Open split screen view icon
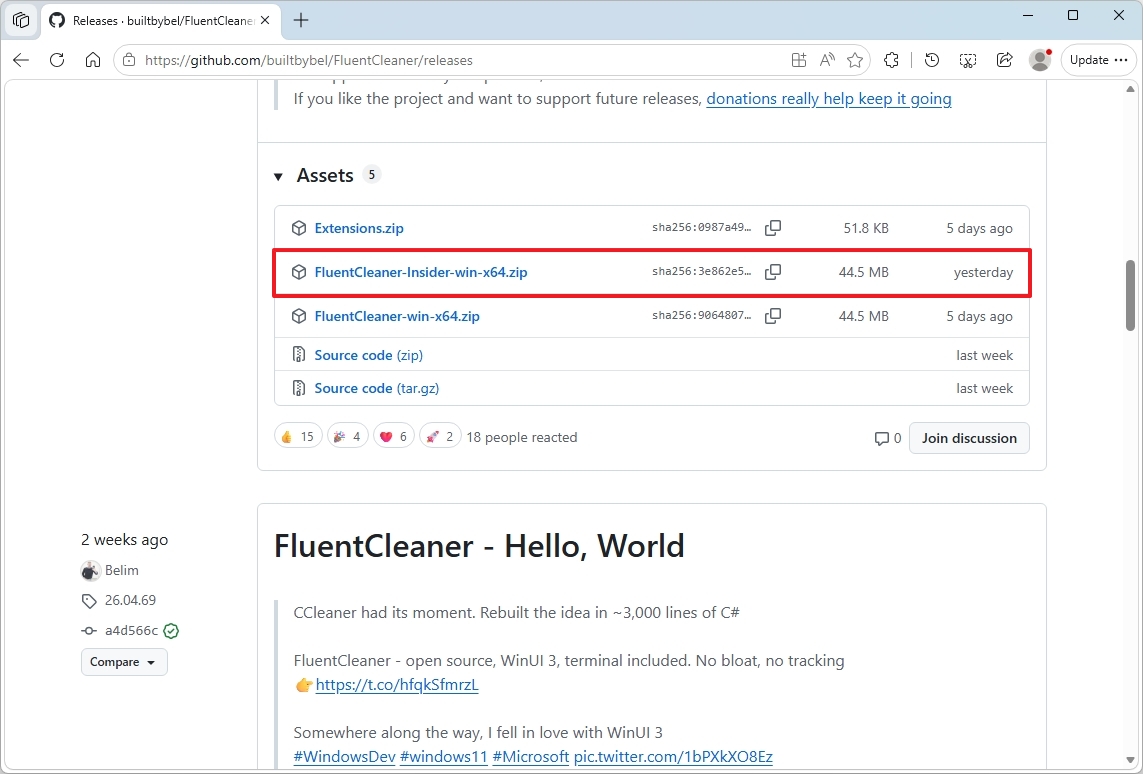This screenshot has width=1143, height=774. 799,60
